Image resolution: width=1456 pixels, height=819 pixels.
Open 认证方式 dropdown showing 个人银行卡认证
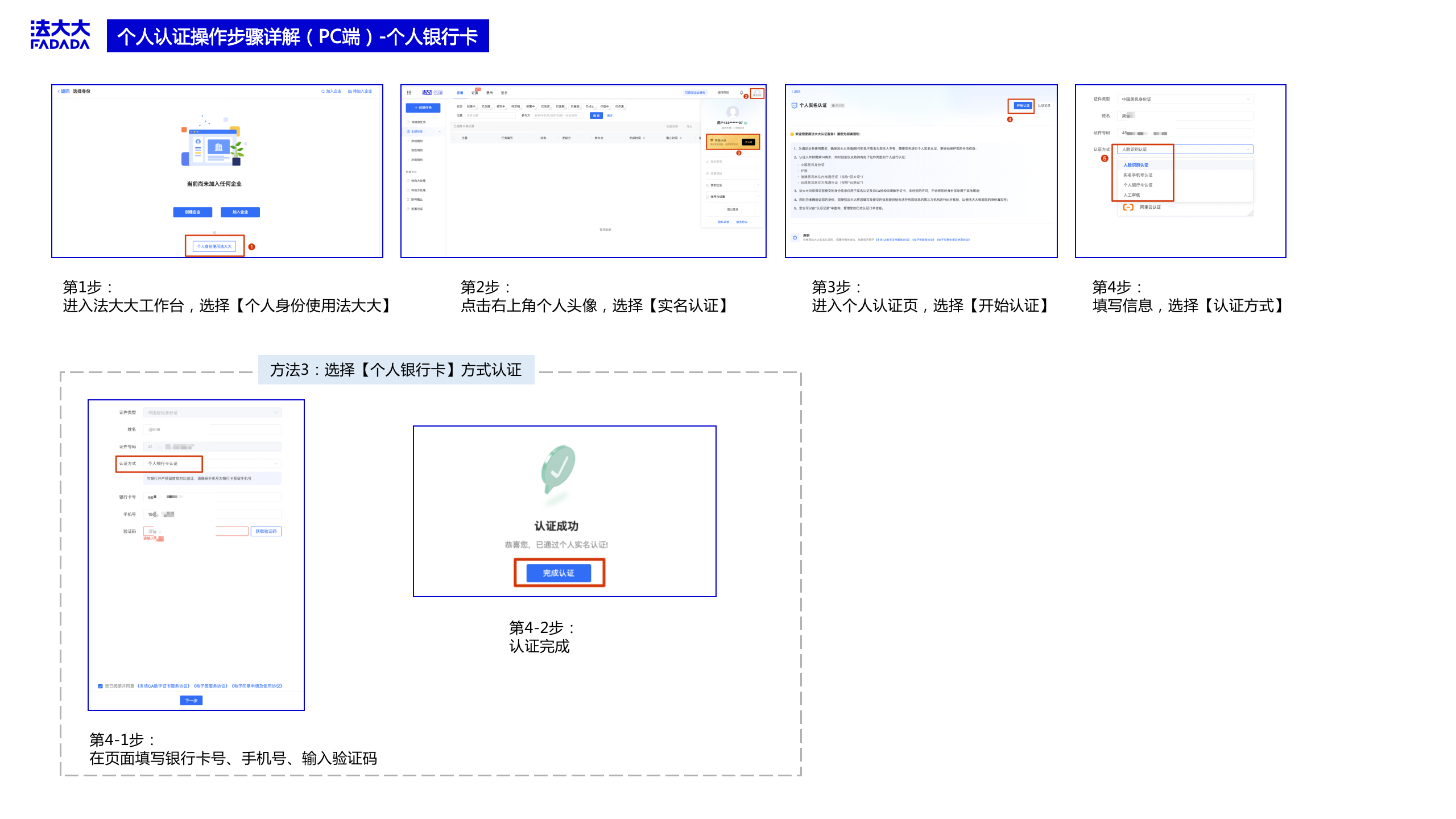(212, 464)
